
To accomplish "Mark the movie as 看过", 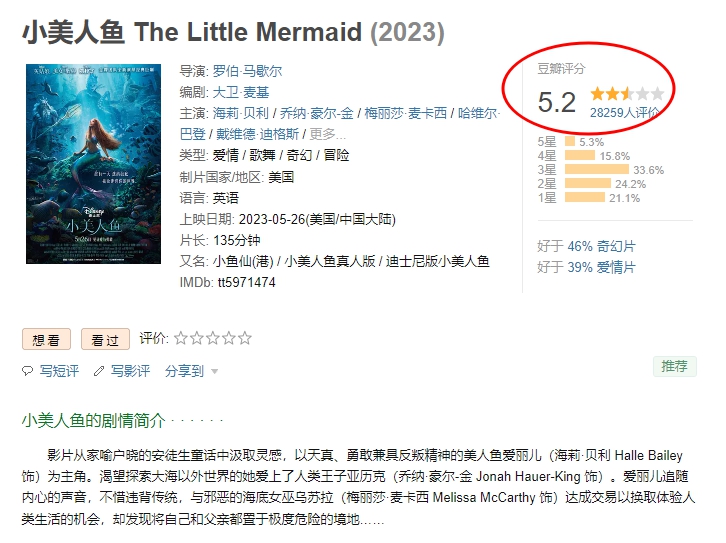I will (105, 339).
